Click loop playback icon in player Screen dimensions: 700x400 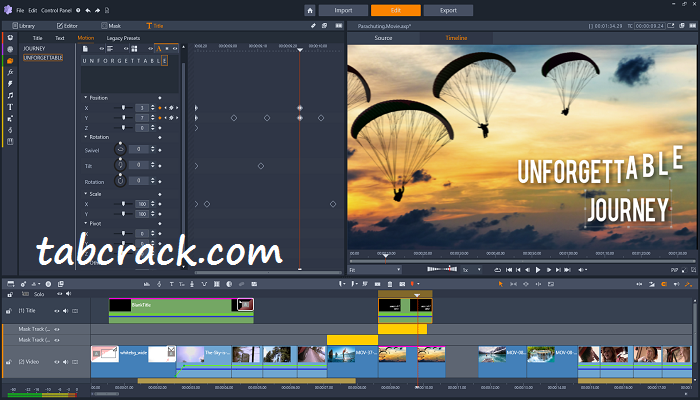[497, 270]
